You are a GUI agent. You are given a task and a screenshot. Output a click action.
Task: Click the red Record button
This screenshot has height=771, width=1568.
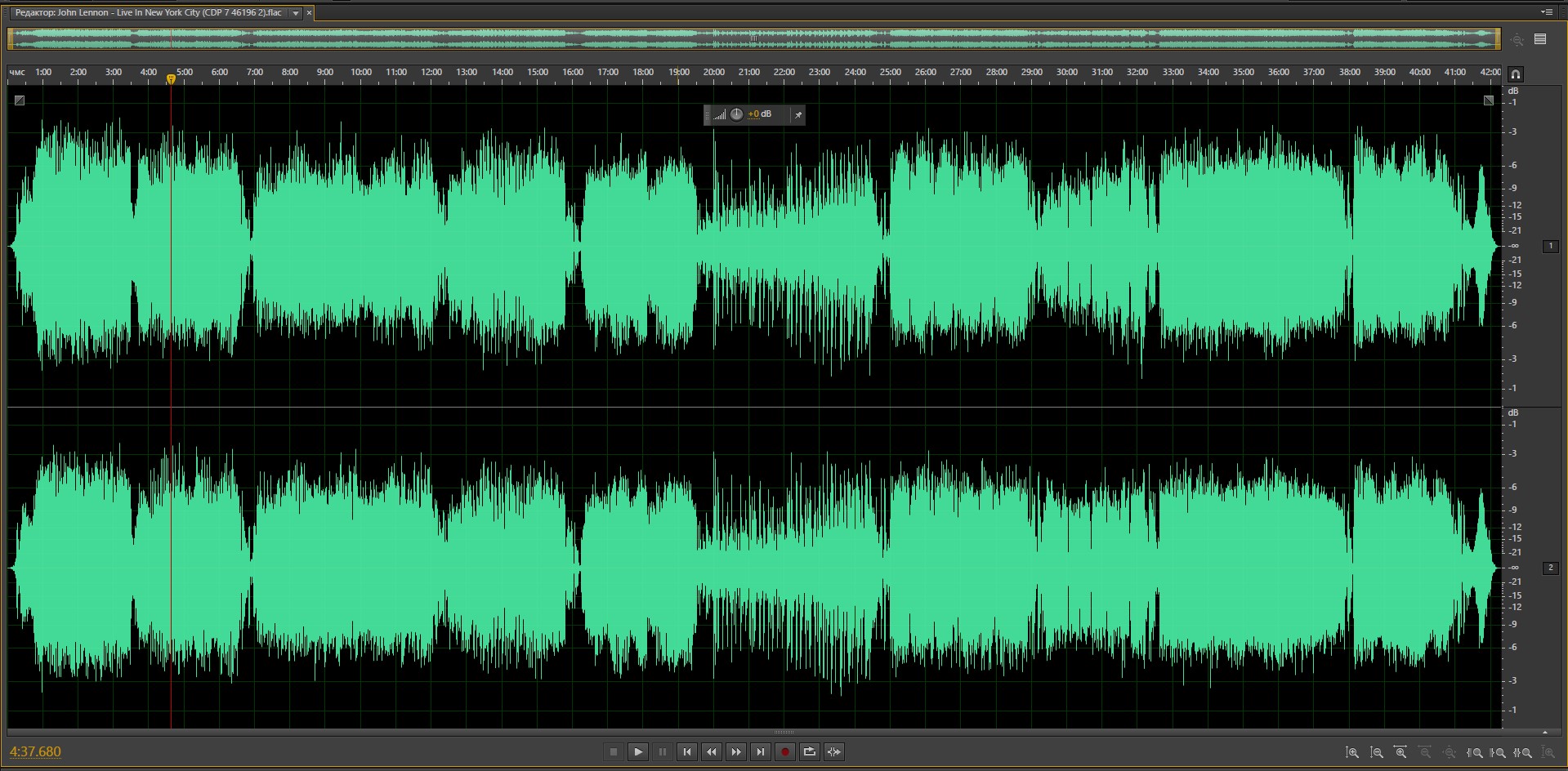pyautogui.click(x=785, y=752)
